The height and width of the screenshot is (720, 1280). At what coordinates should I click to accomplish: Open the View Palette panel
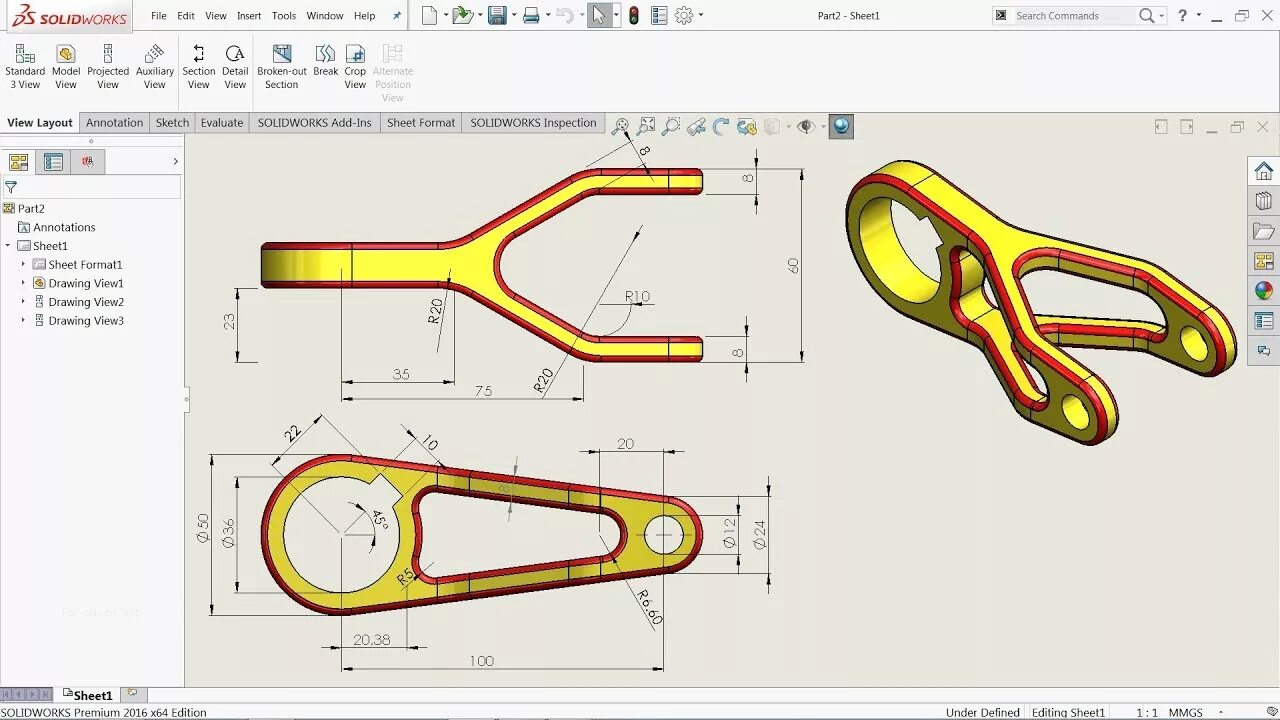coord(1263,261)
